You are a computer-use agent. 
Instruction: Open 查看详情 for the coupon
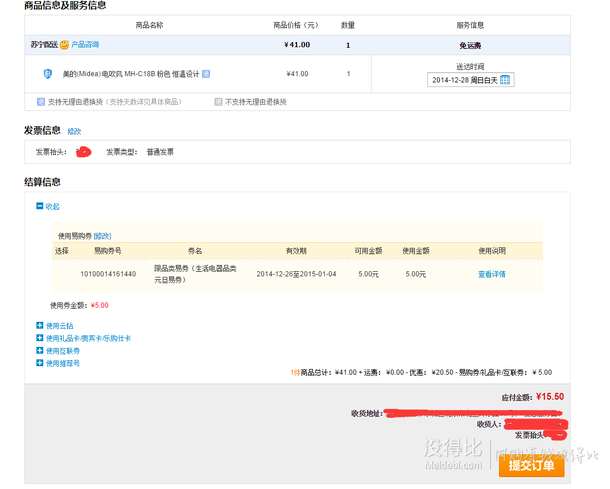pyautogui.click(x=491, y=274)
